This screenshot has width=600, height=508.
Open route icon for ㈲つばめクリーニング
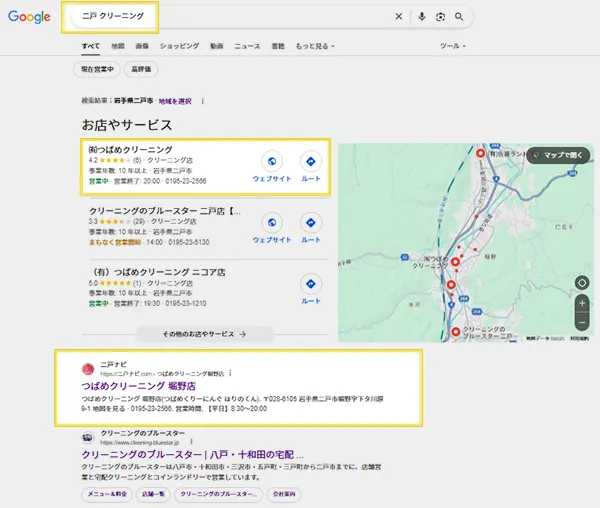point(311,161)
